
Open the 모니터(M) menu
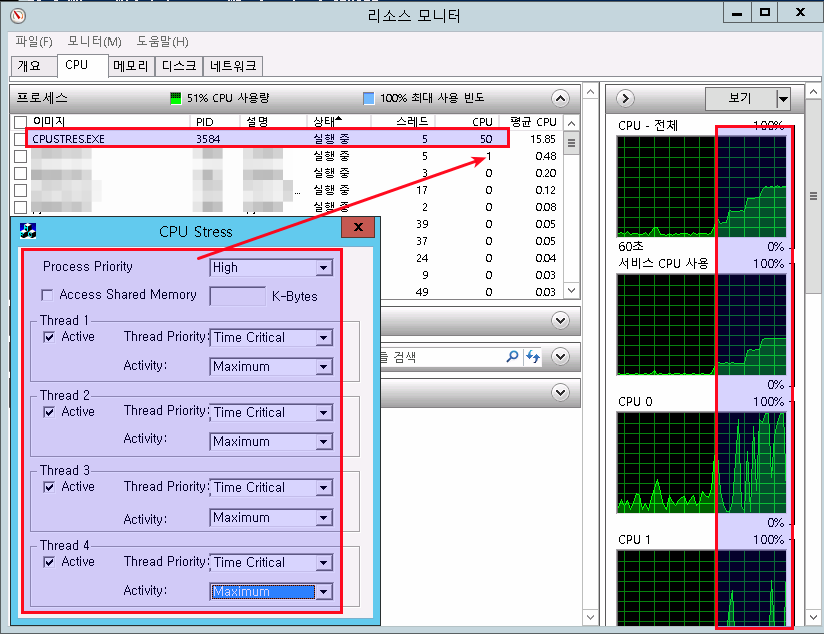pyautogui.click(x=95, y=42)
